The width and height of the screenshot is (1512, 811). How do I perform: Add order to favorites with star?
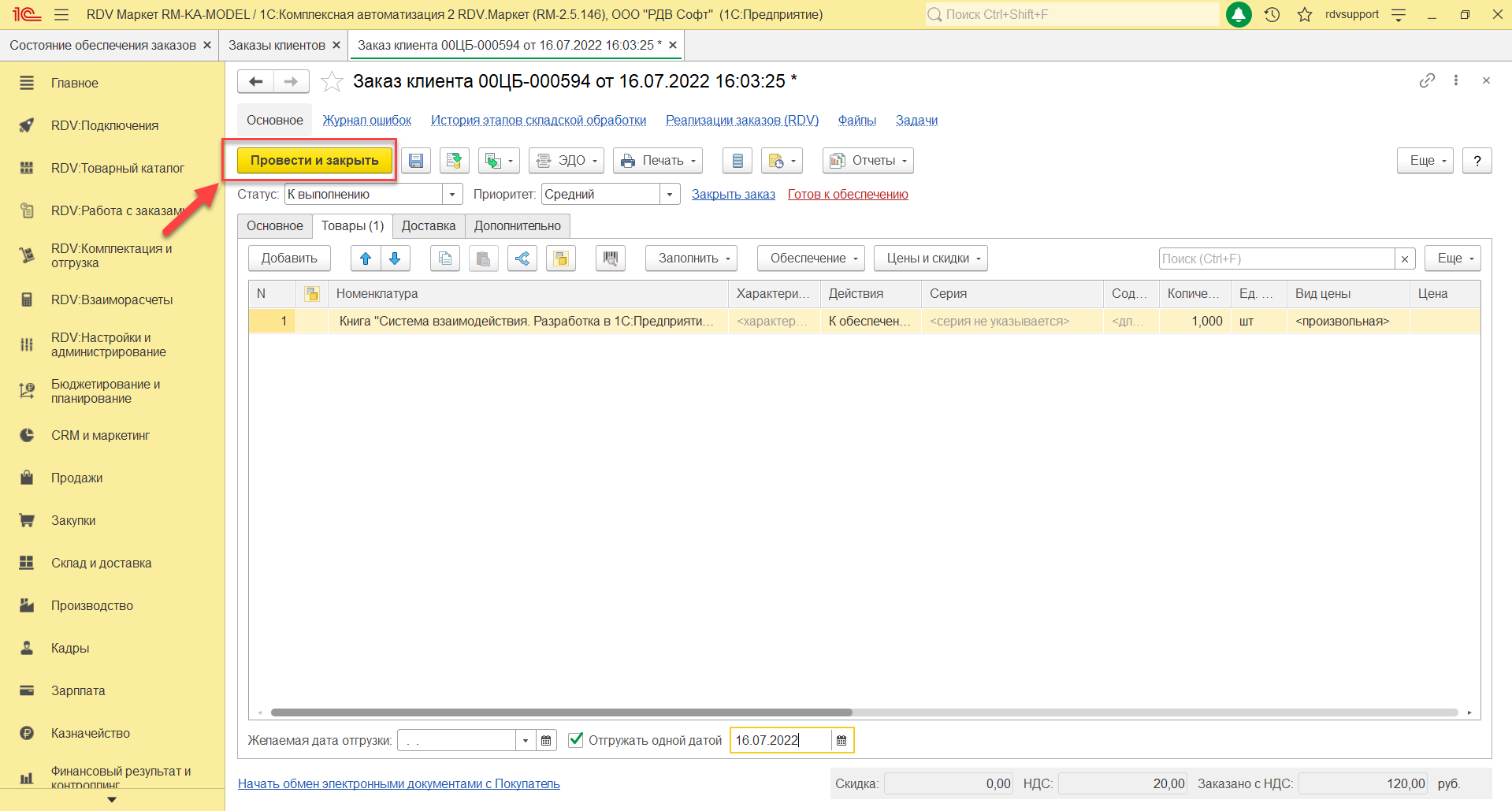332,81
